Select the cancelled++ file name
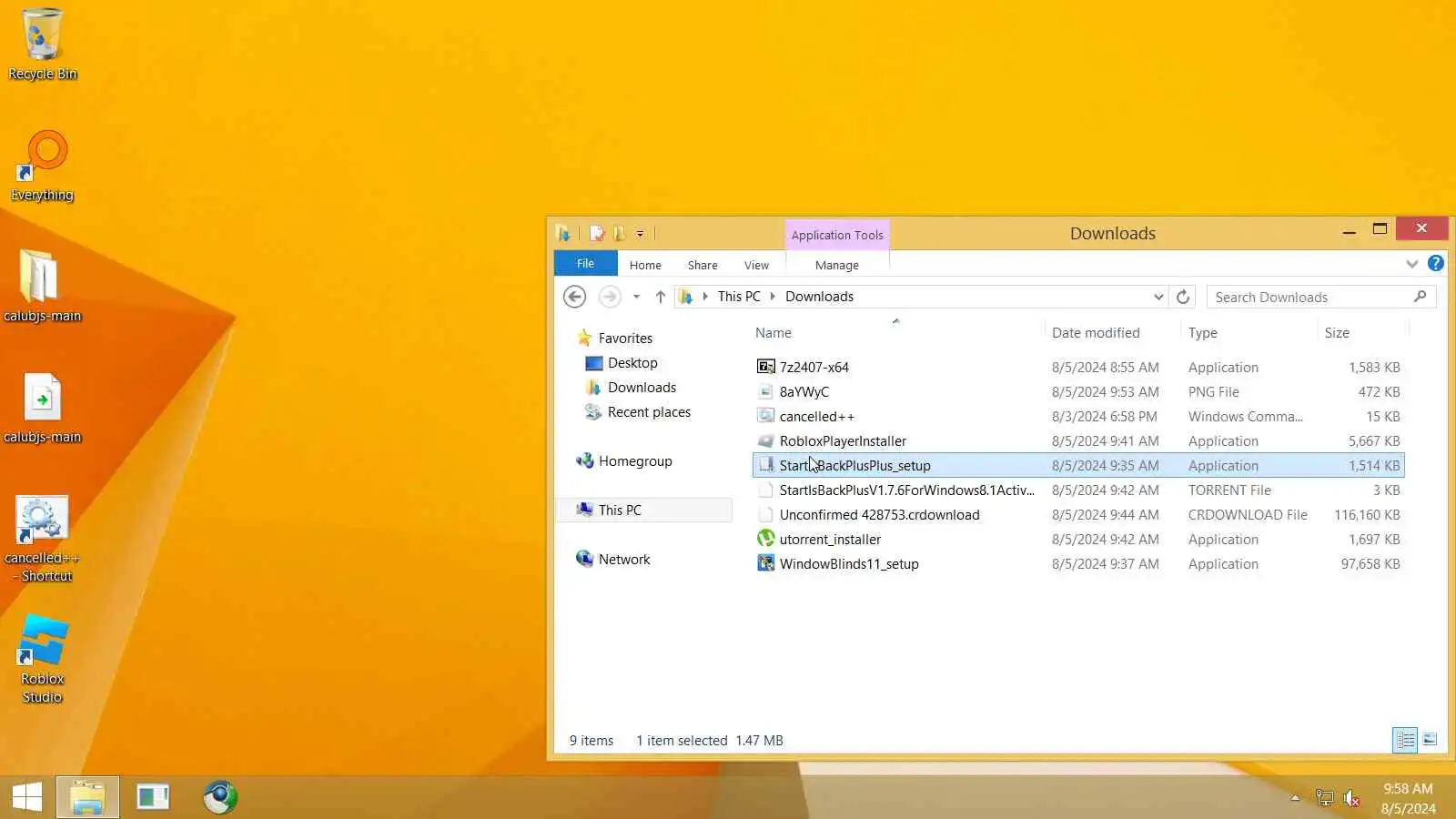This screenshot has width=1456, height=819. coord(816,417)
